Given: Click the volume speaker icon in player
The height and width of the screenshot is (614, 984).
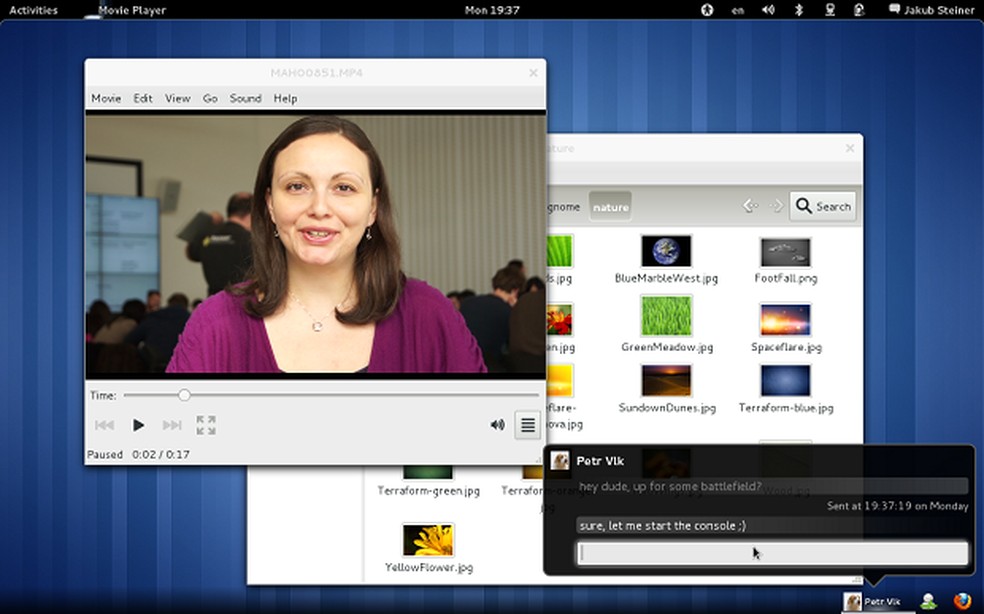Looking at the screenshot, I should [497, 425].
